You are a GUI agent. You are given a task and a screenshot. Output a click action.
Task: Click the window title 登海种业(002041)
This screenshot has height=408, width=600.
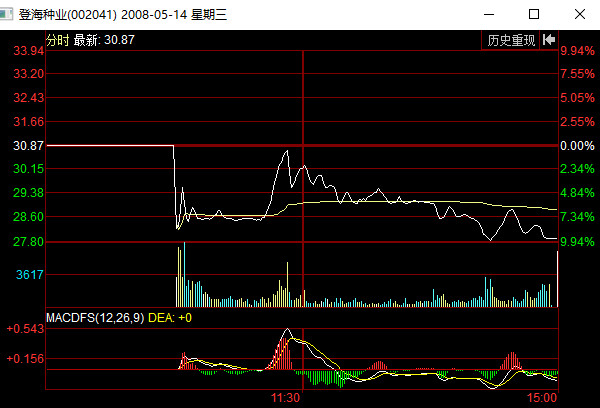[x=68, y=14]
